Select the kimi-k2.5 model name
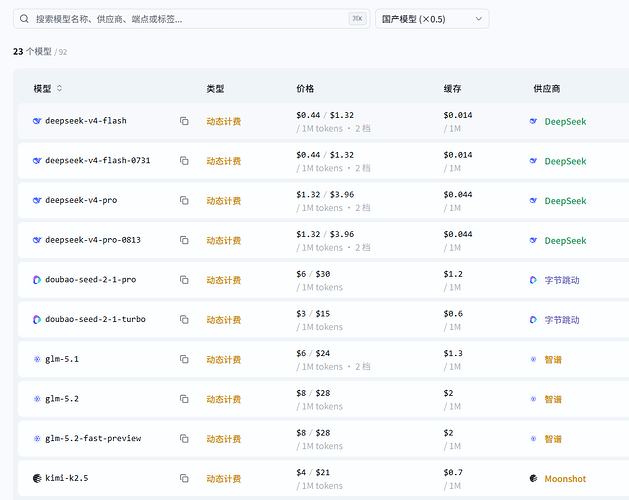The width and height of the screenshot is (629, 500). click(66, 478)
